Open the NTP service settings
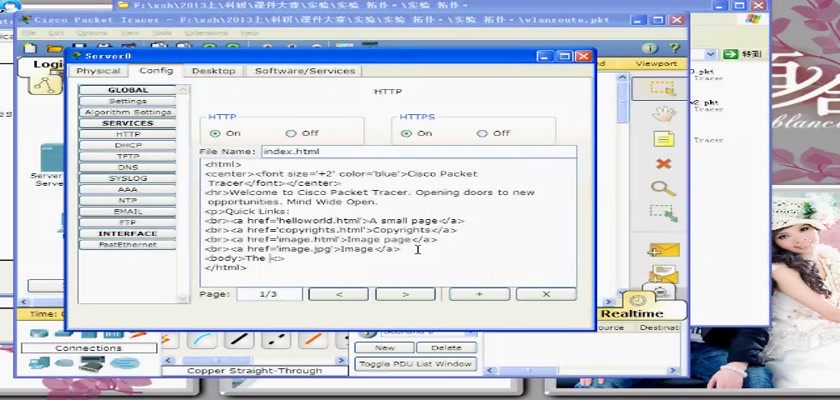Viewport: 840px width, 400px height. 128,200
